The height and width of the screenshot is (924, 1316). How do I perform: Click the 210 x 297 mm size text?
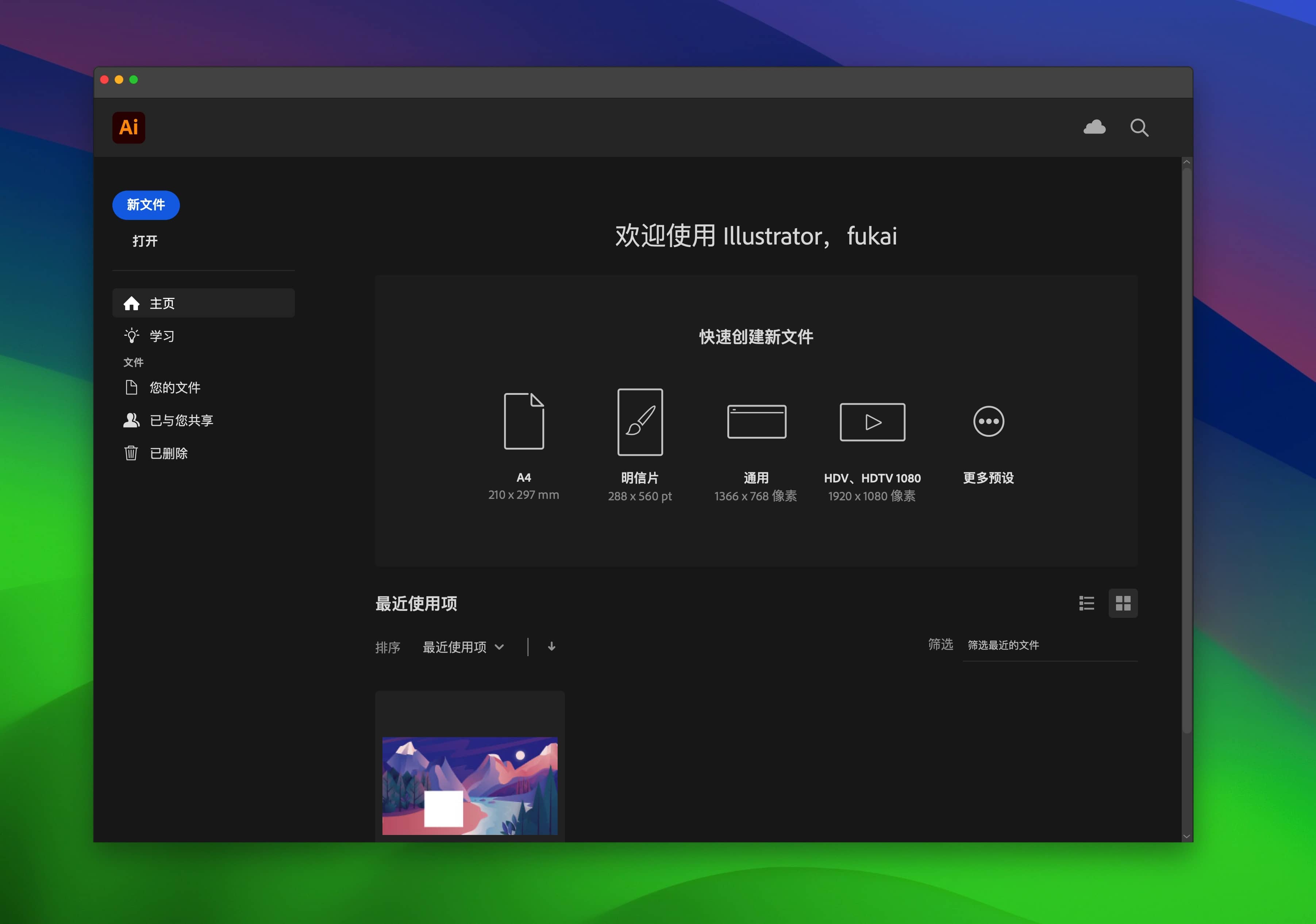click(523, 495)
